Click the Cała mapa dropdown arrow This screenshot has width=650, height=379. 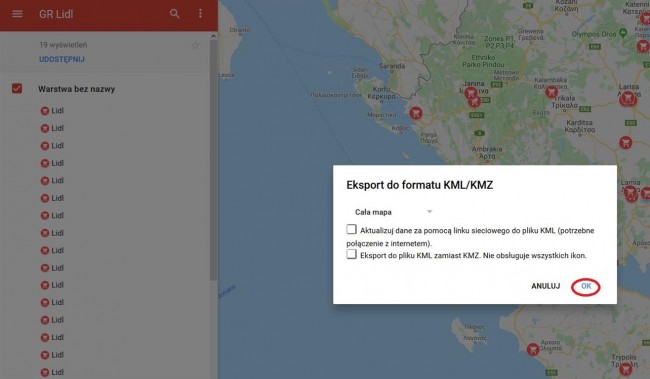tap(429, 211)
